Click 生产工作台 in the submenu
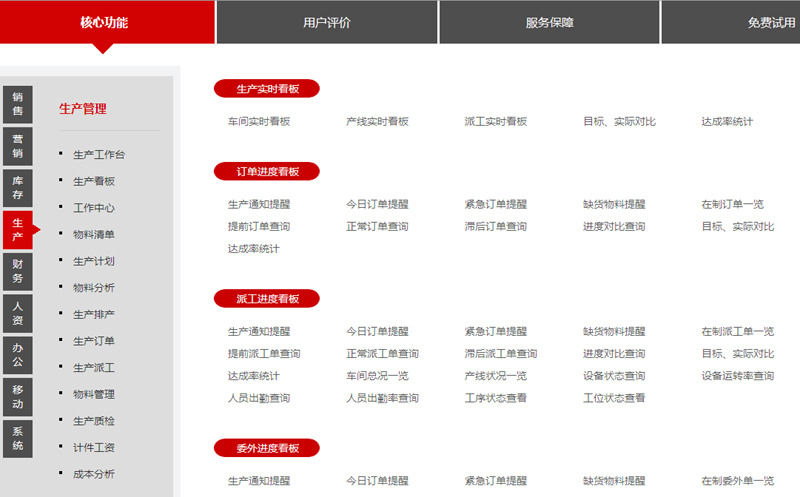800x497 pixels. point(99,155)
